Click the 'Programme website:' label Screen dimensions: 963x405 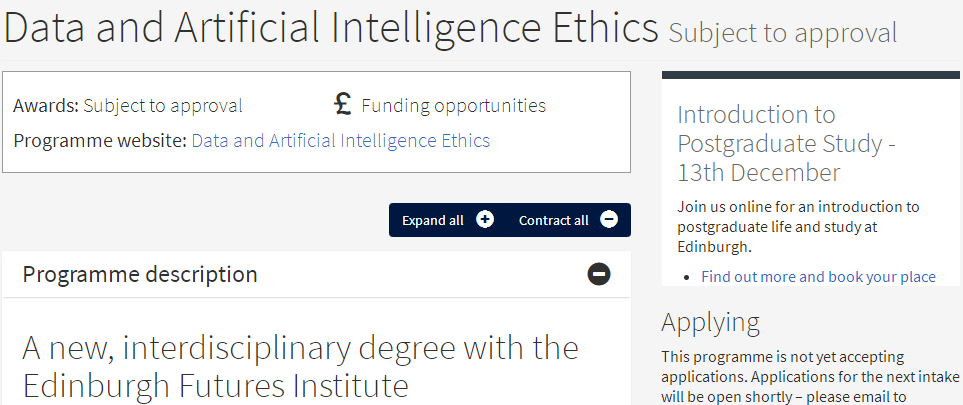pyautogui.click(x=100, y=141)
